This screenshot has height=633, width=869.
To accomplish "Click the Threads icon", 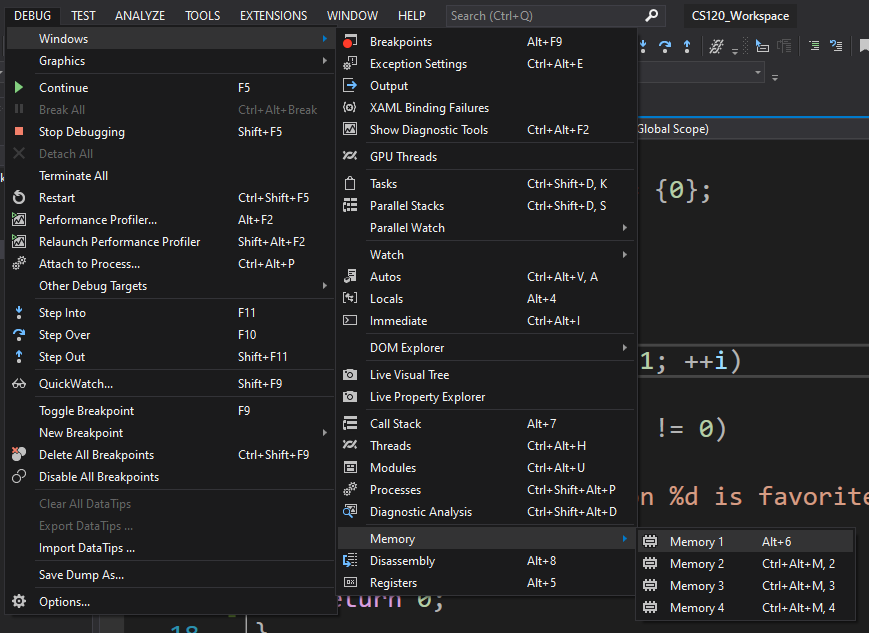I will (x=350, y=445).
